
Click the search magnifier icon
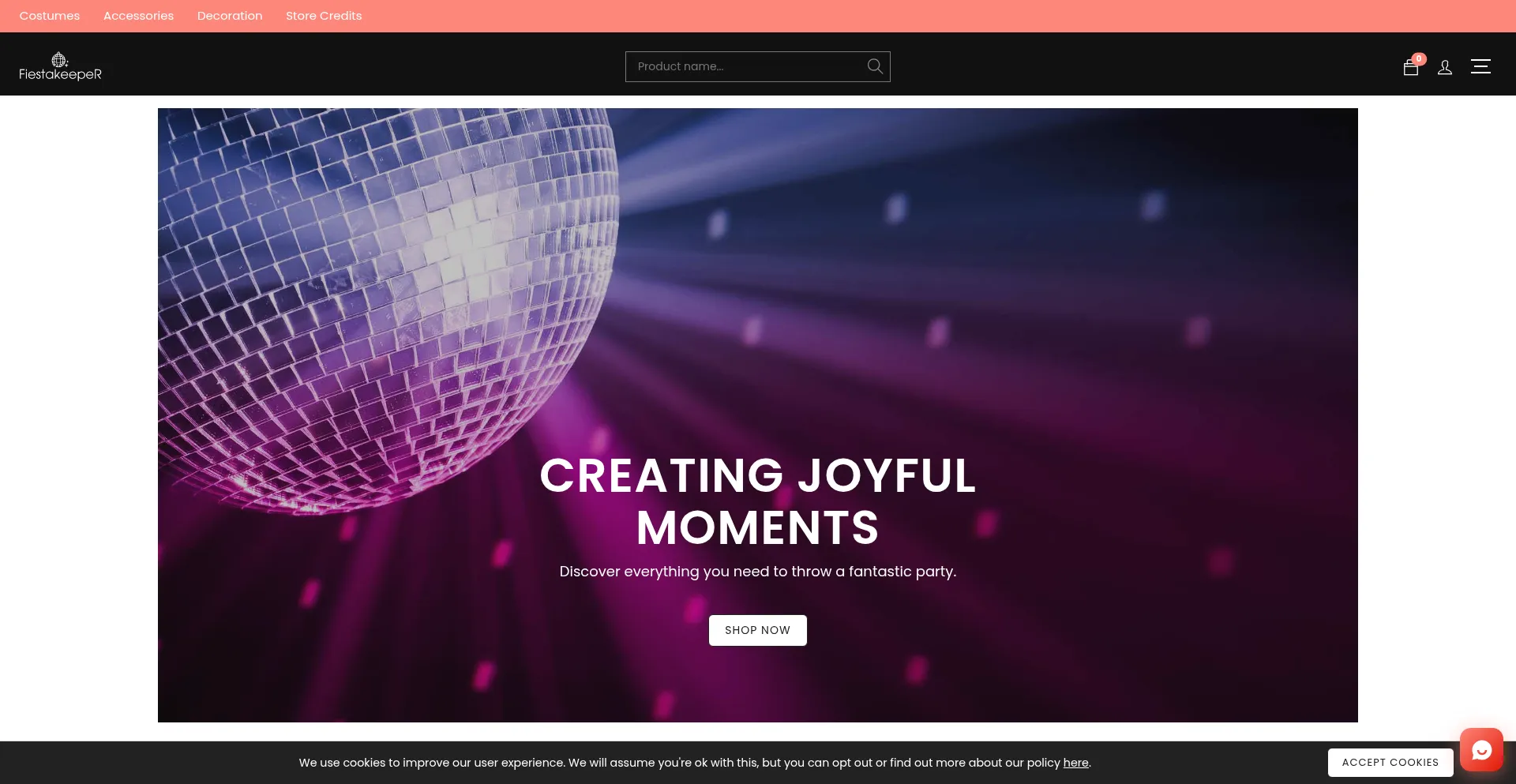(875, 66)
